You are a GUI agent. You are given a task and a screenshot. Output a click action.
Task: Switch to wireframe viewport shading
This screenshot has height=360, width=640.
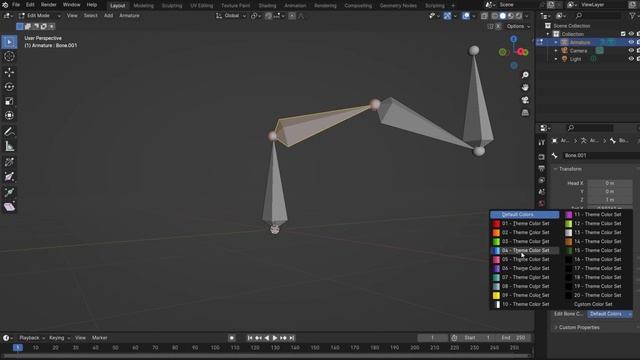495,16
